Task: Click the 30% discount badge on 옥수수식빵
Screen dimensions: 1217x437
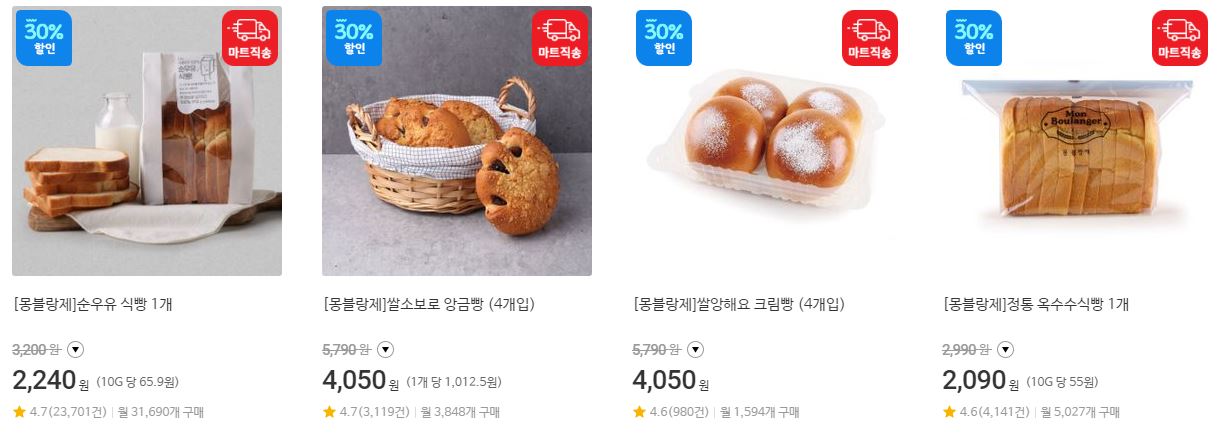Action: click(974, 37)
